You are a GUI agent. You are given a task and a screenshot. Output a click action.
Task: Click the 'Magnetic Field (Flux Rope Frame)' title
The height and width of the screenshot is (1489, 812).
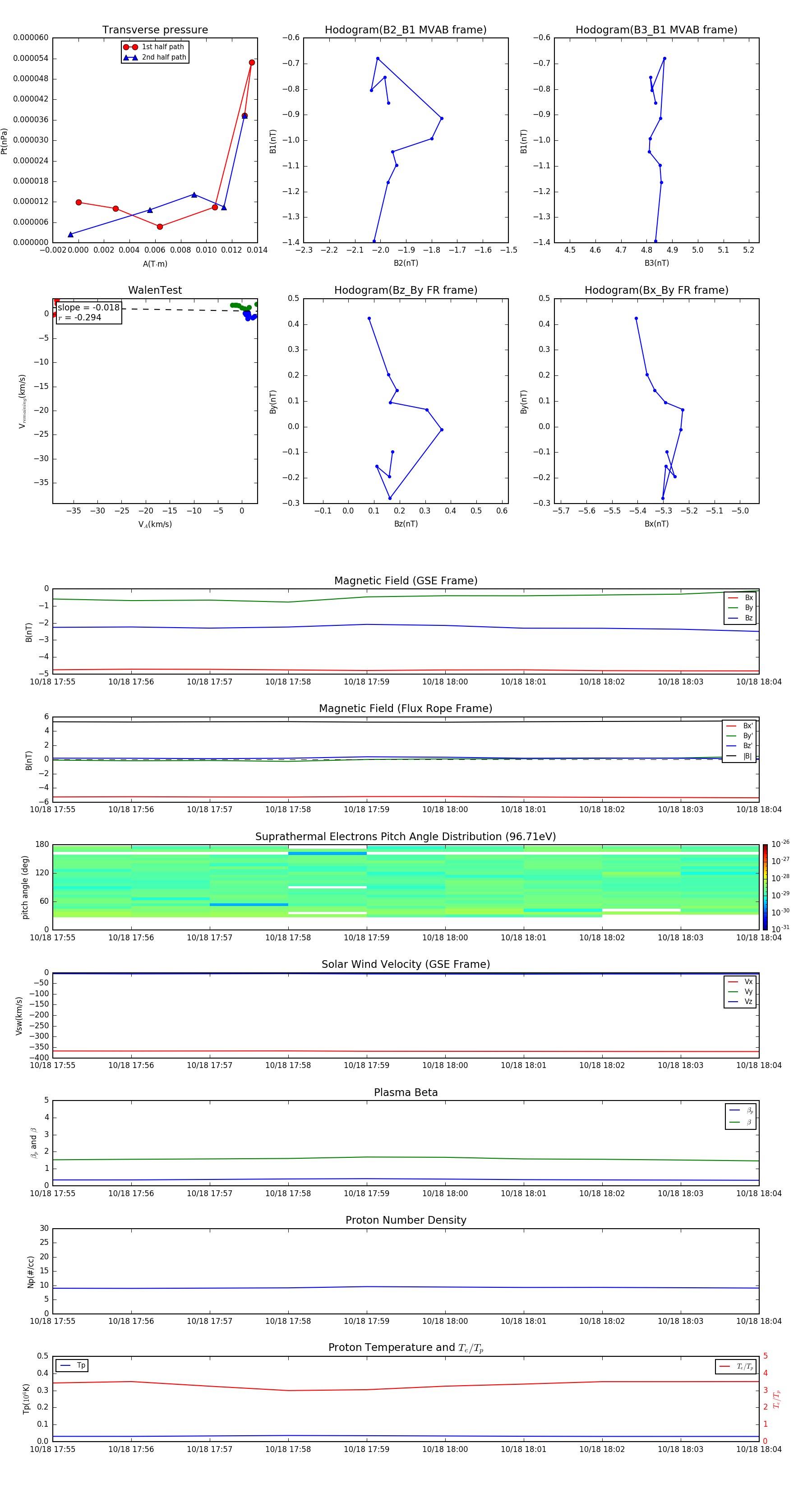point(406,708)
